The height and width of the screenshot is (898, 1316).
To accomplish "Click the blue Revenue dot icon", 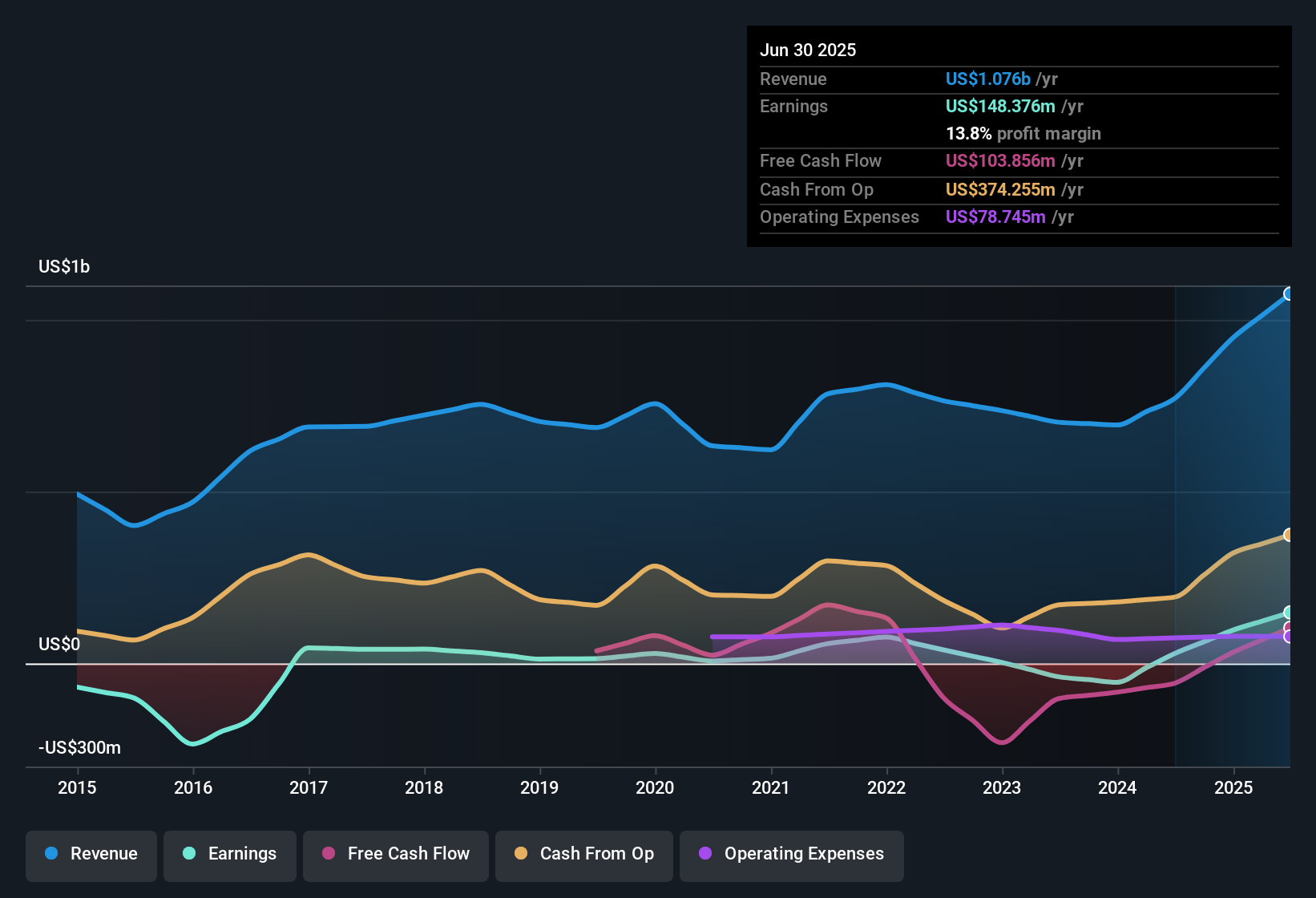I will pos(50,854).
